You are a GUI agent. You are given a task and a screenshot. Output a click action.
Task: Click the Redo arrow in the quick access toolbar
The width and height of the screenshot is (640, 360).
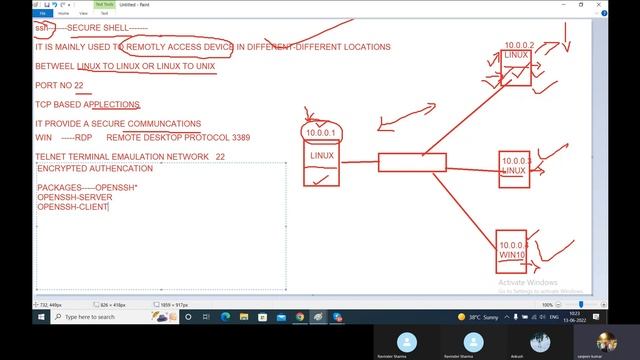[x=62, y=5]
